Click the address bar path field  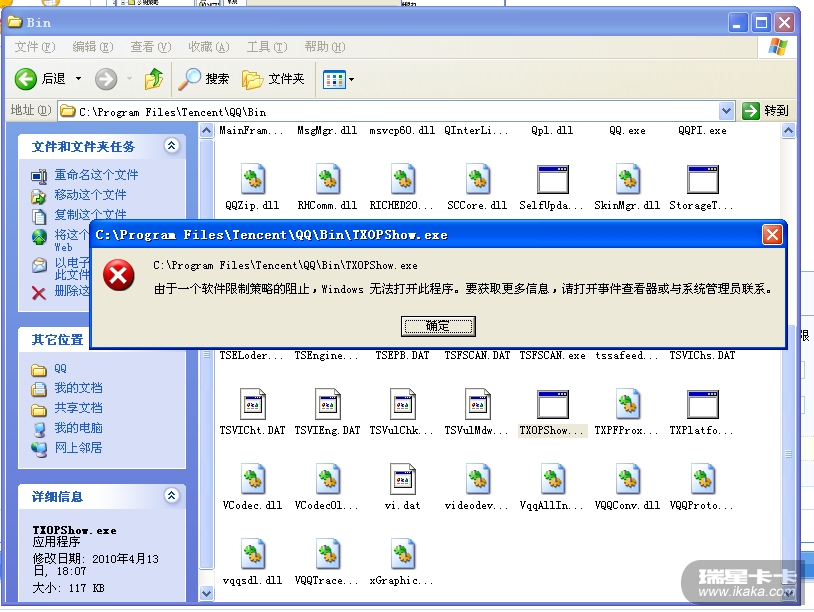[x=389, y=111]
